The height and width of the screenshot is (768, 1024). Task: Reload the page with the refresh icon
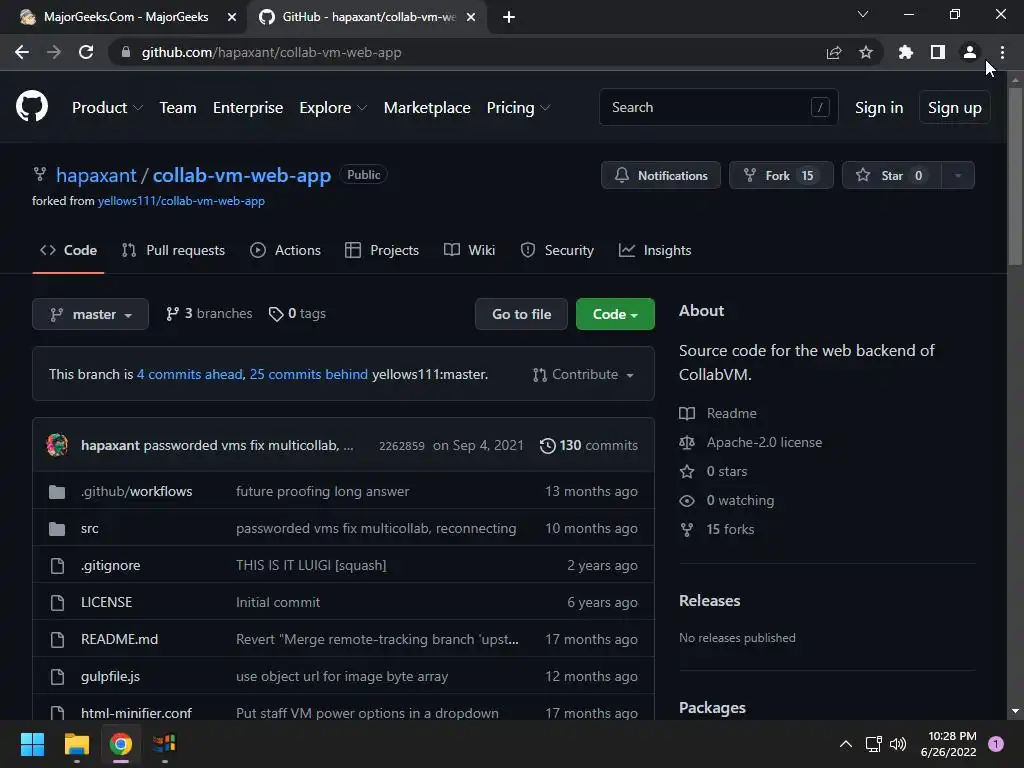tap(86, 52)
